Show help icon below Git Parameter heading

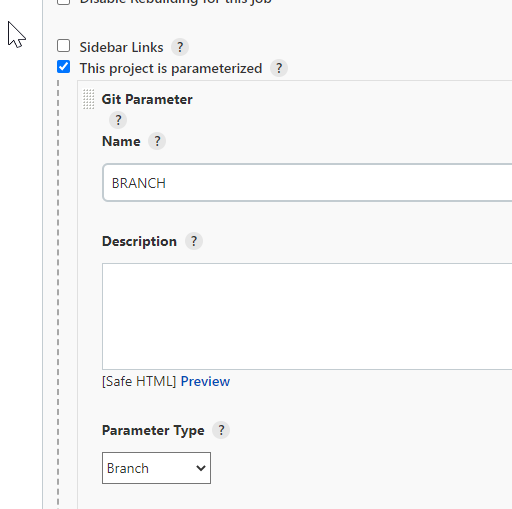118,120
